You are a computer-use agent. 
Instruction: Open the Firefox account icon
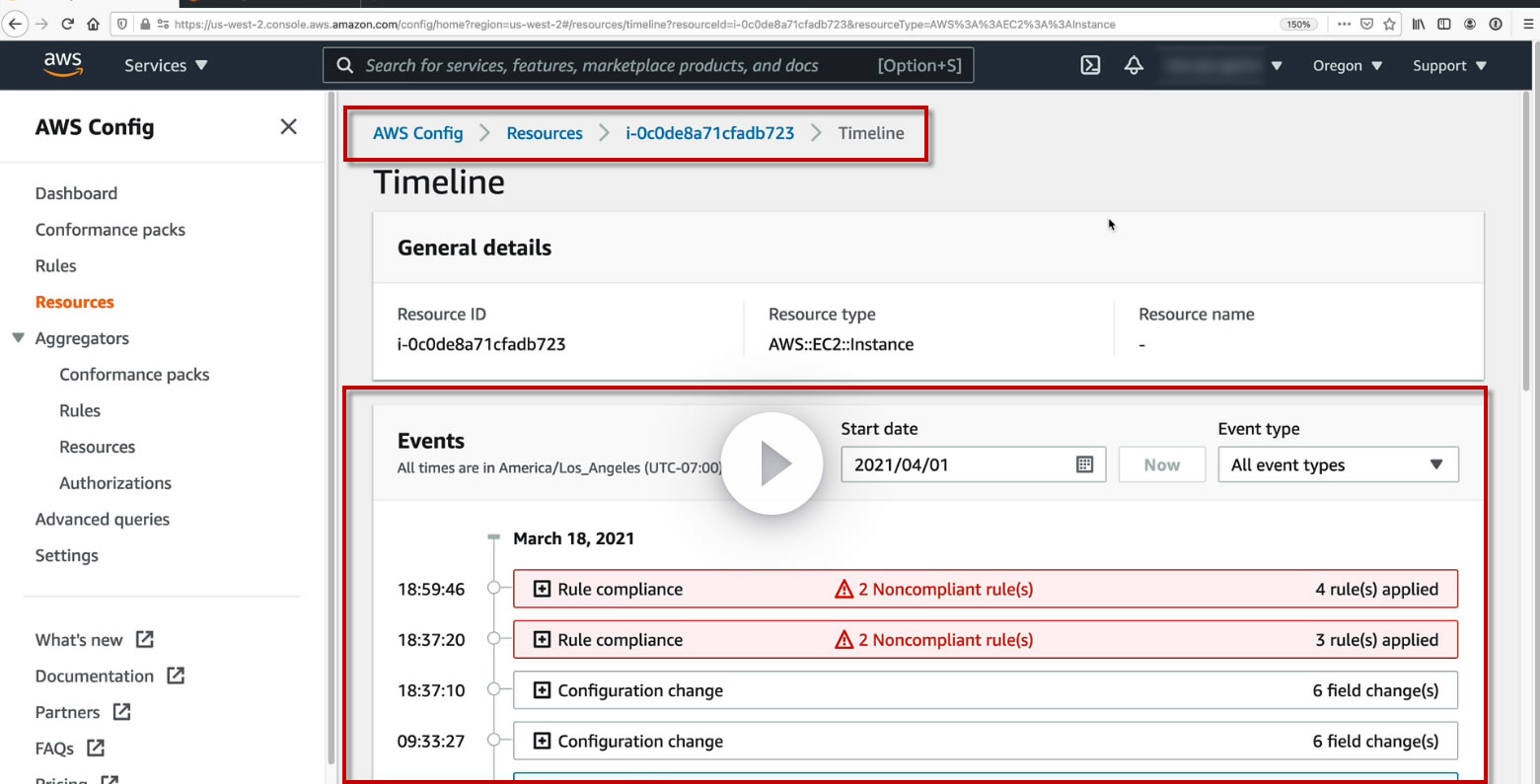point(1470,25)
